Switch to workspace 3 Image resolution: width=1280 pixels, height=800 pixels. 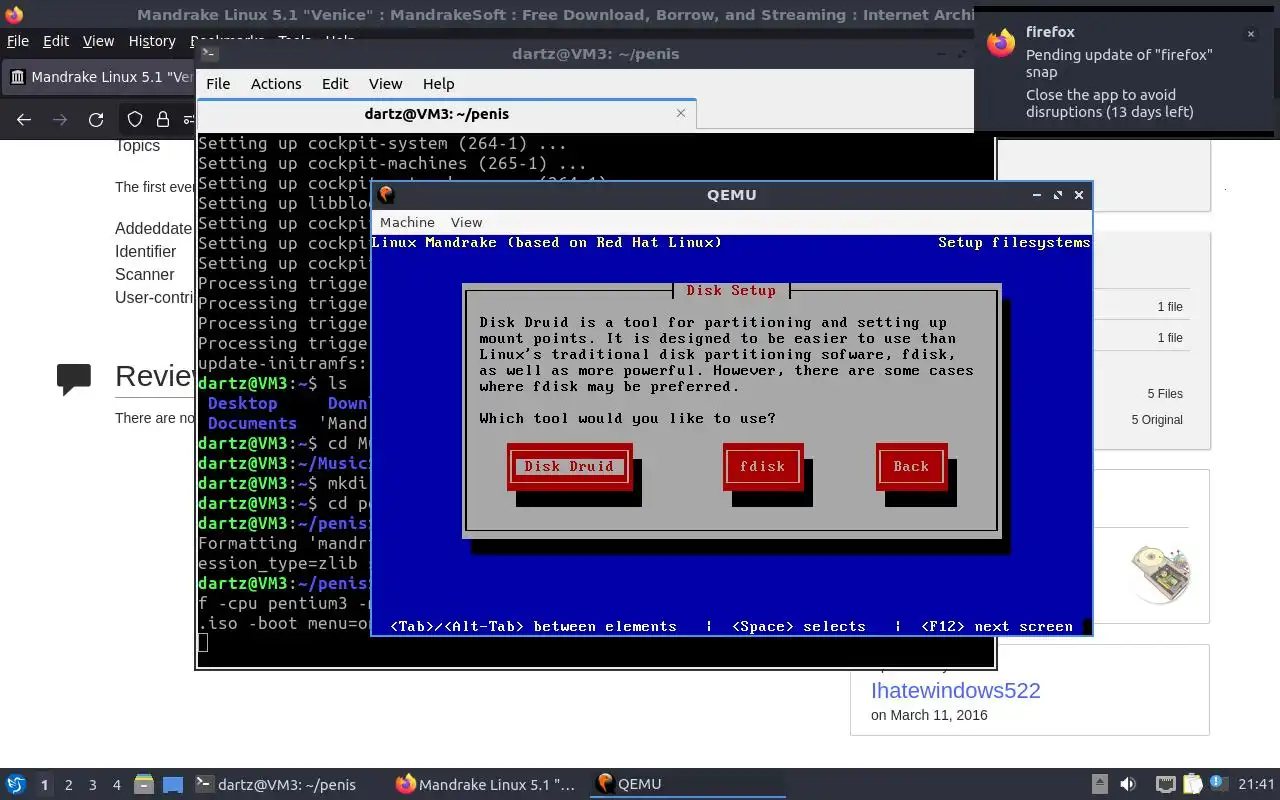(x=93, y=785)
